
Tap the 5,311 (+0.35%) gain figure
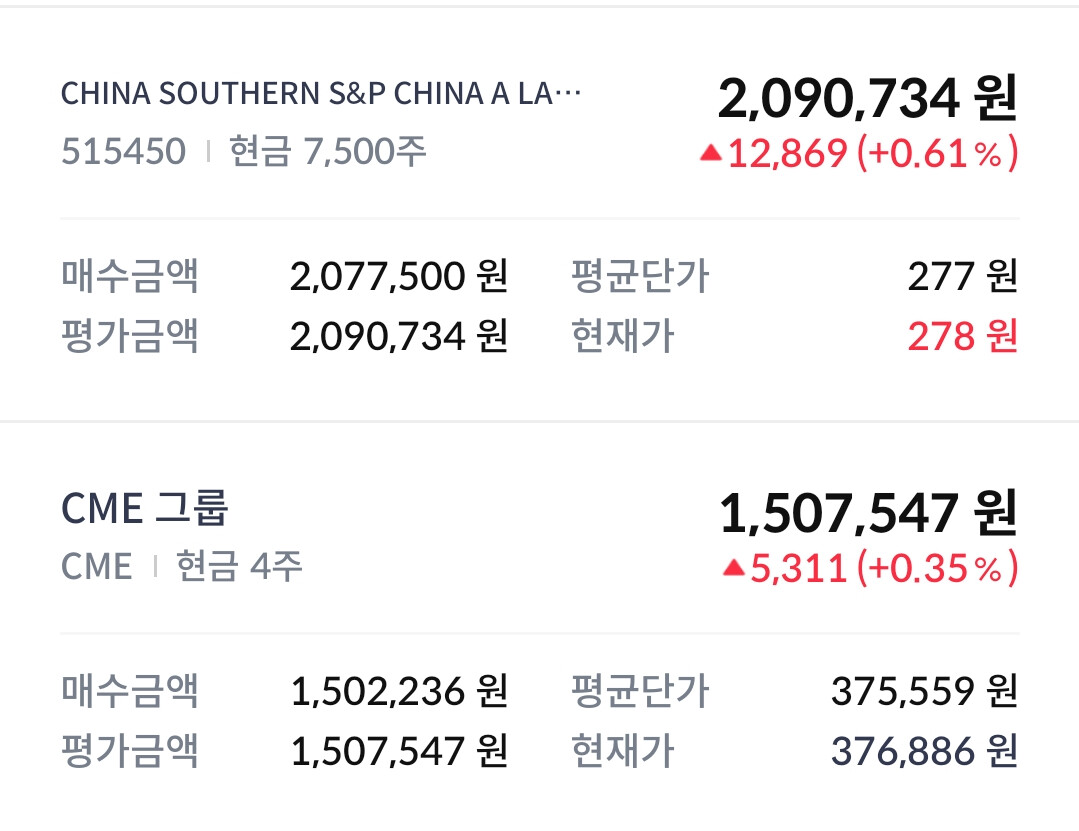pyautogui.click(x=884, y=569)
